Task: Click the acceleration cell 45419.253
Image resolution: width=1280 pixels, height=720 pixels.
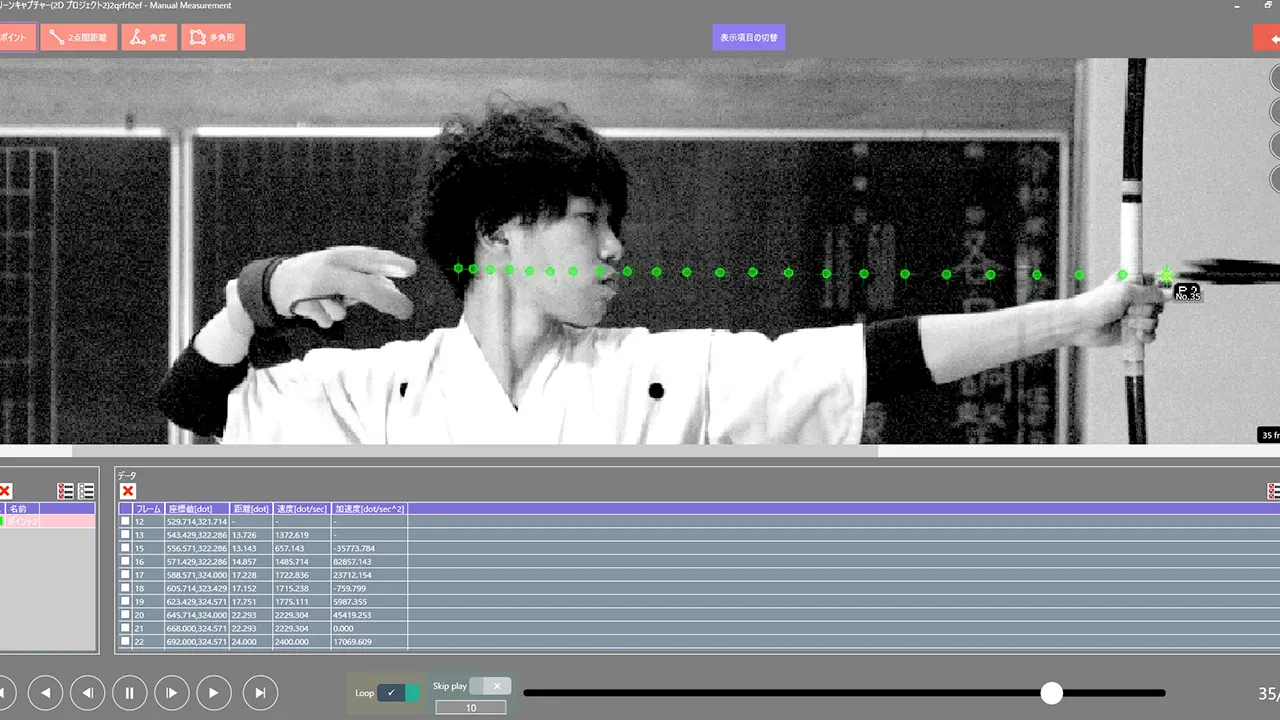Action: tap(369, 615)
